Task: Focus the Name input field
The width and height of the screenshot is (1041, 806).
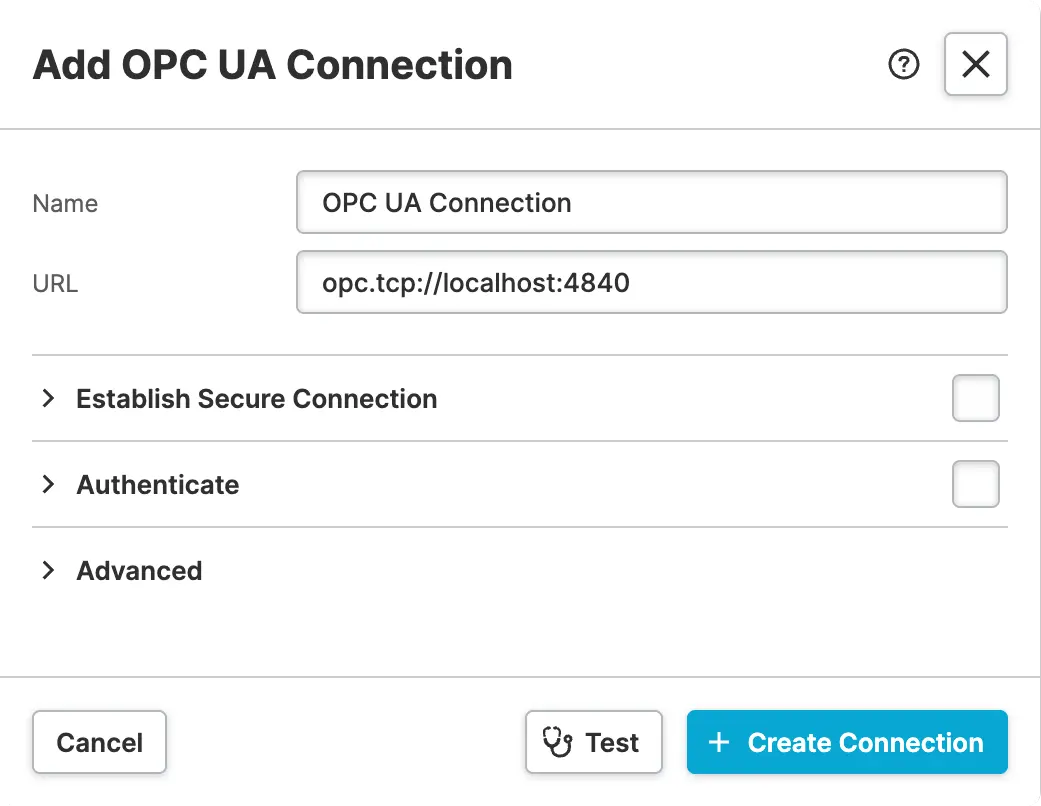Action: point(651,203)
